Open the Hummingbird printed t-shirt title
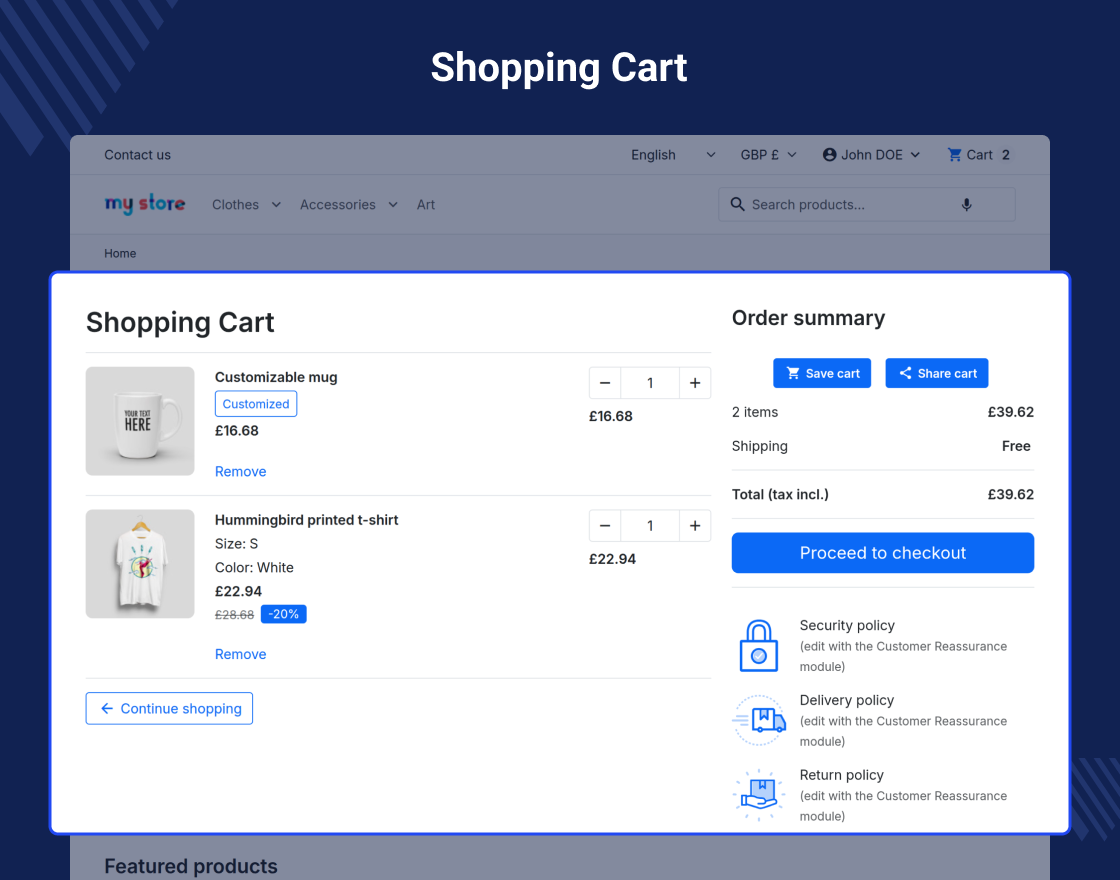 click(x=306, y=520)
